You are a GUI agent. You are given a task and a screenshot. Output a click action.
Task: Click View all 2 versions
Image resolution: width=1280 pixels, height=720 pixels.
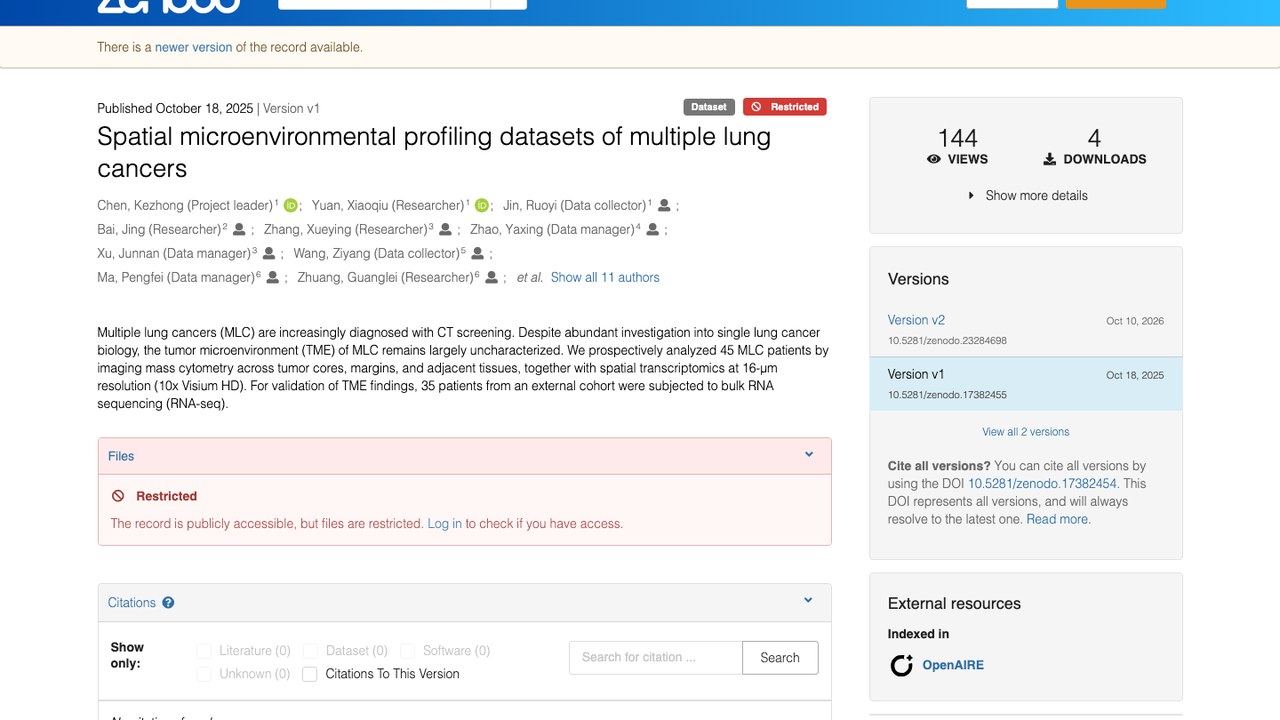pyautogui.click(x=1026, y=432)
